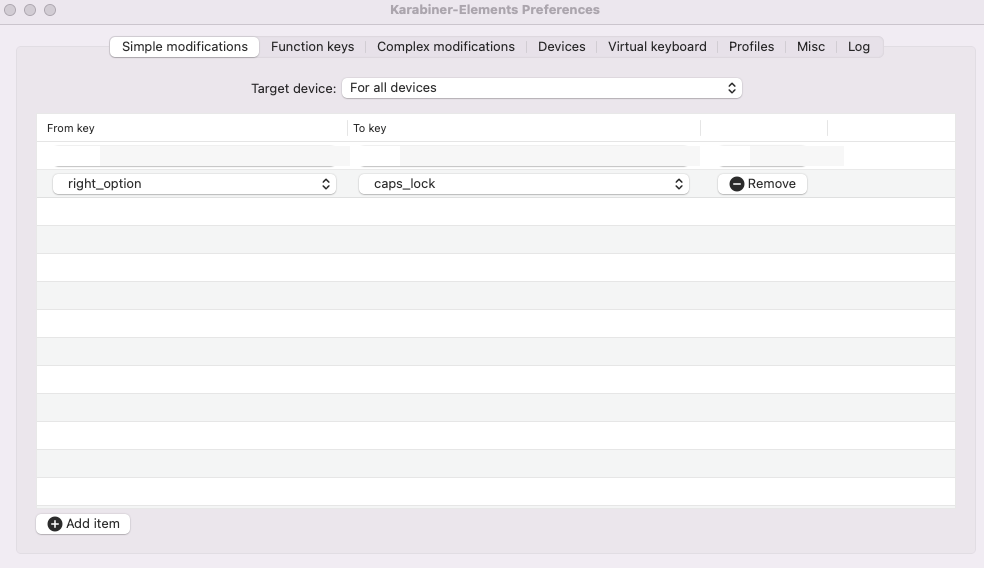
Task: Click the window zoom button
Action: (50, 10)
